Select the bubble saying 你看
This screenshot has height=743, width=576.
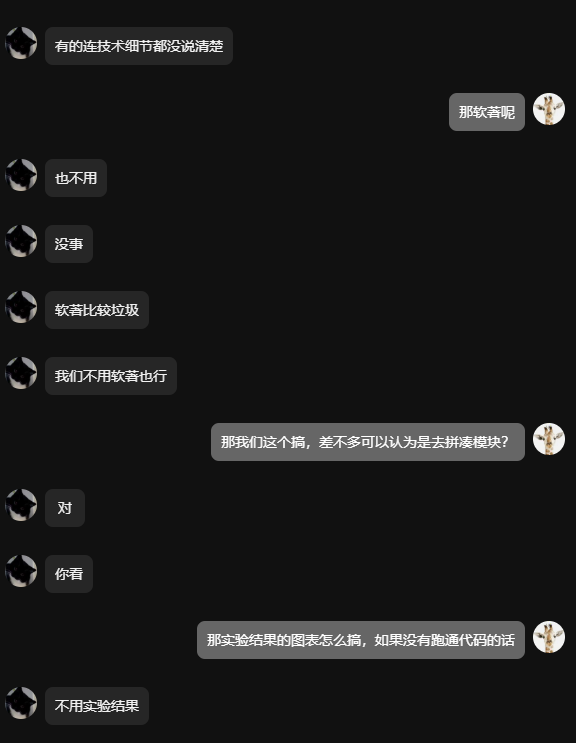pyautogui.click(x=69, y=574)
